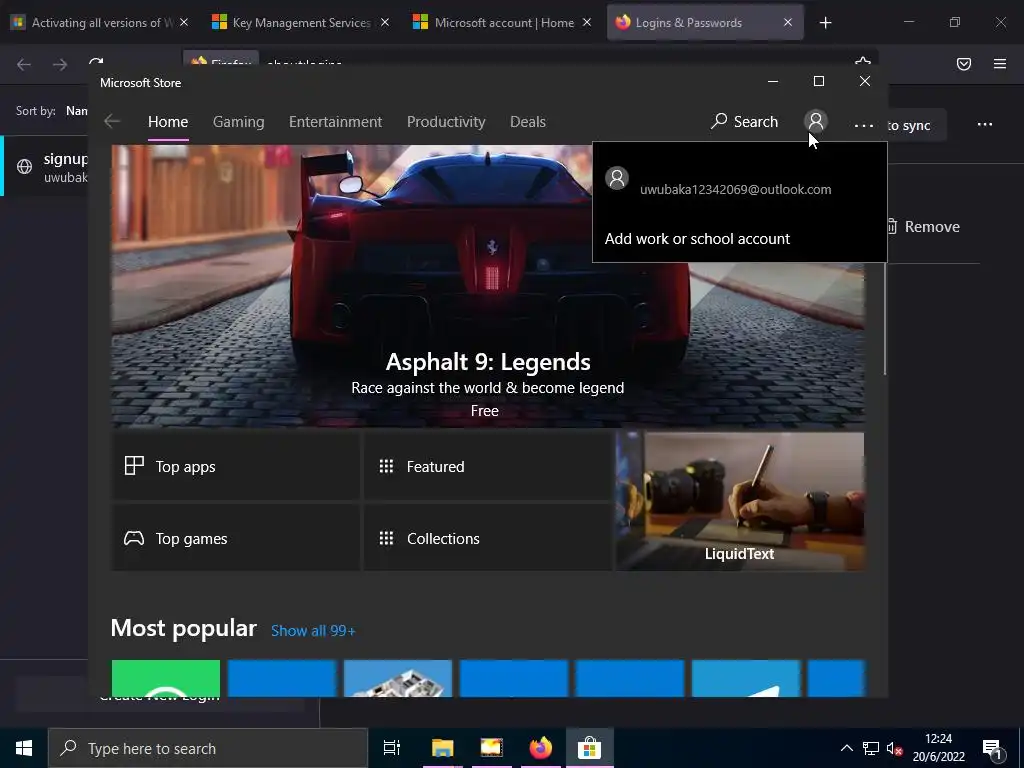
Task: Open a new Firefox tab
Action: tap(825, 23)
